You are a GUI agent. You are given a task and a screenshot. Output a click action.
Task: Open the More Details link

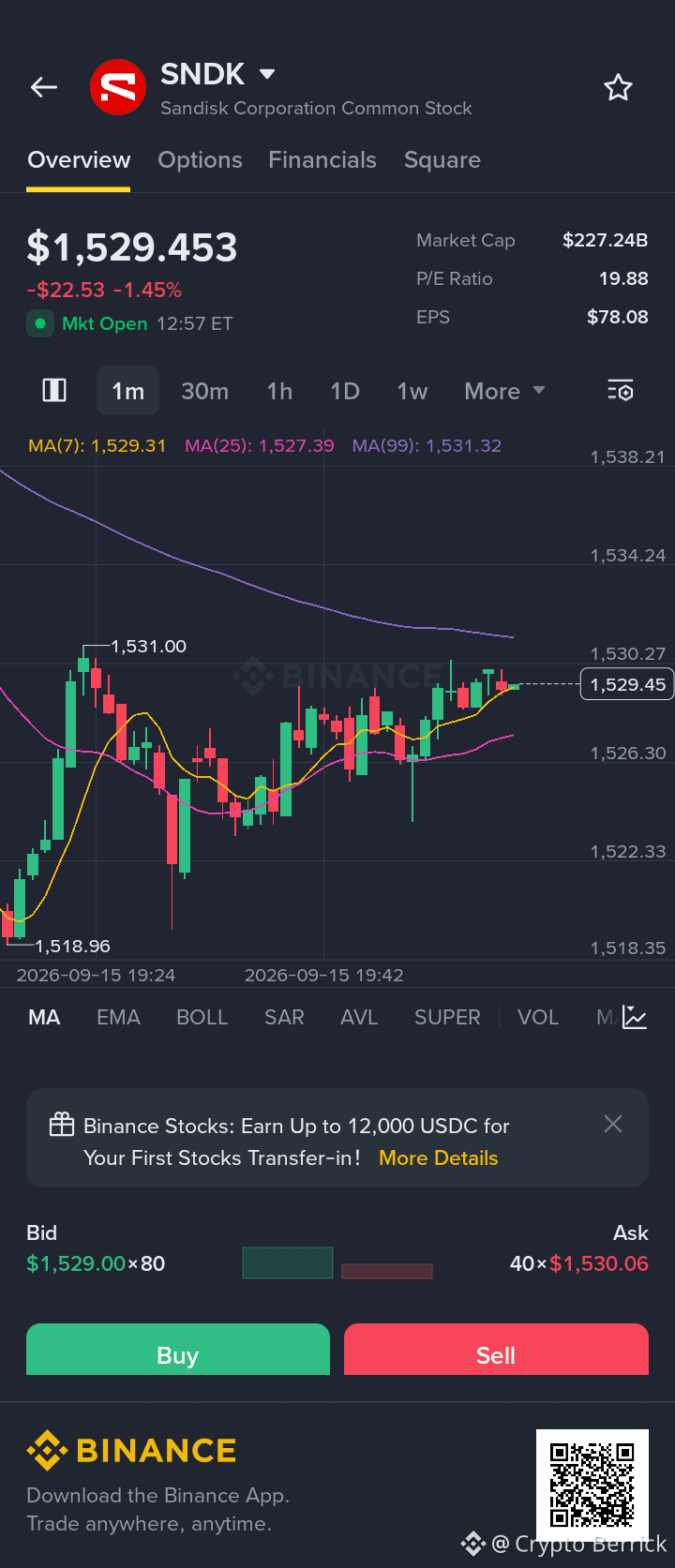pyautogui.click(x=438, y=1157)
